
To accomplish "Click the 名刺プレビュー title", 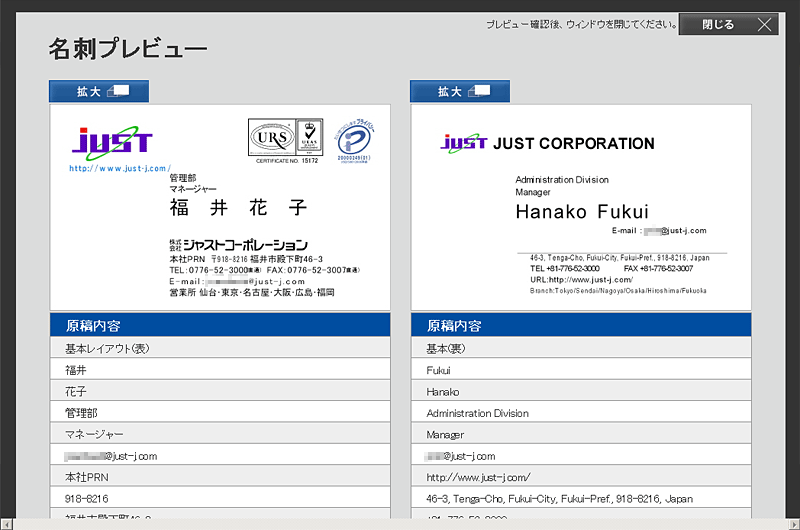I will click(128, 49).
